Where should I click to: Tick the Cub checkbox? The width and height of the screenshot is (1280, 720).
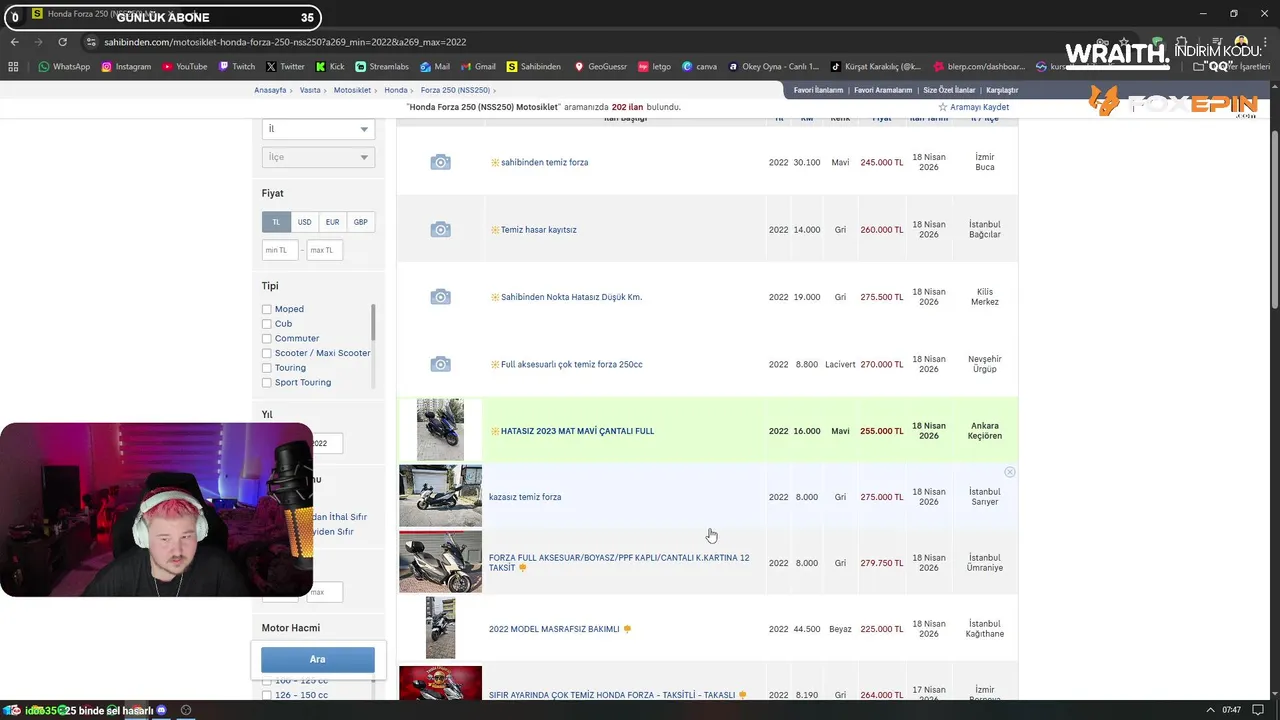pyautogui.click(x=267, y=324)
